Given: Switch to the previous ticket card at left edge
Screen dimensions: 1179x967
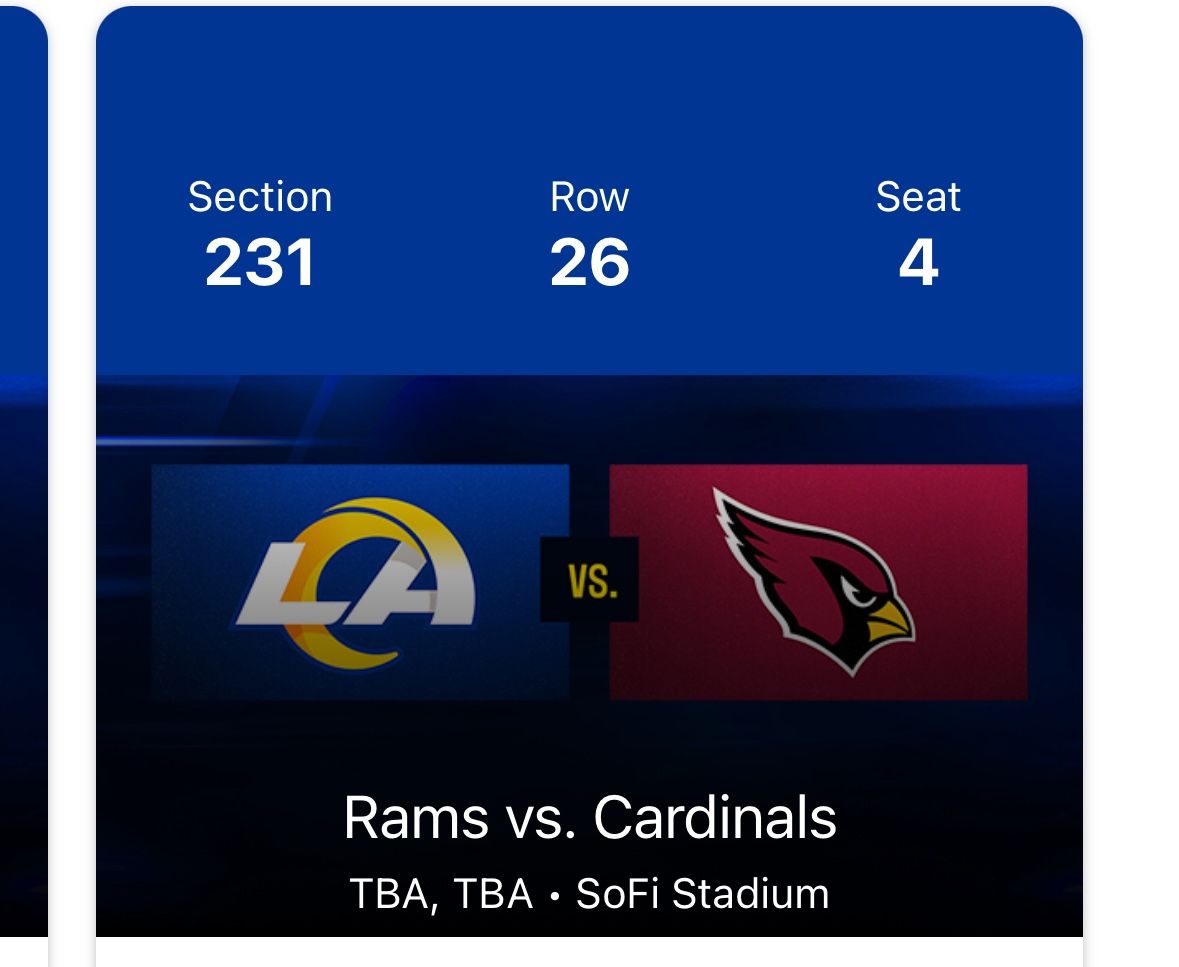Looking at the screenshot, I should tap(22, 480).
